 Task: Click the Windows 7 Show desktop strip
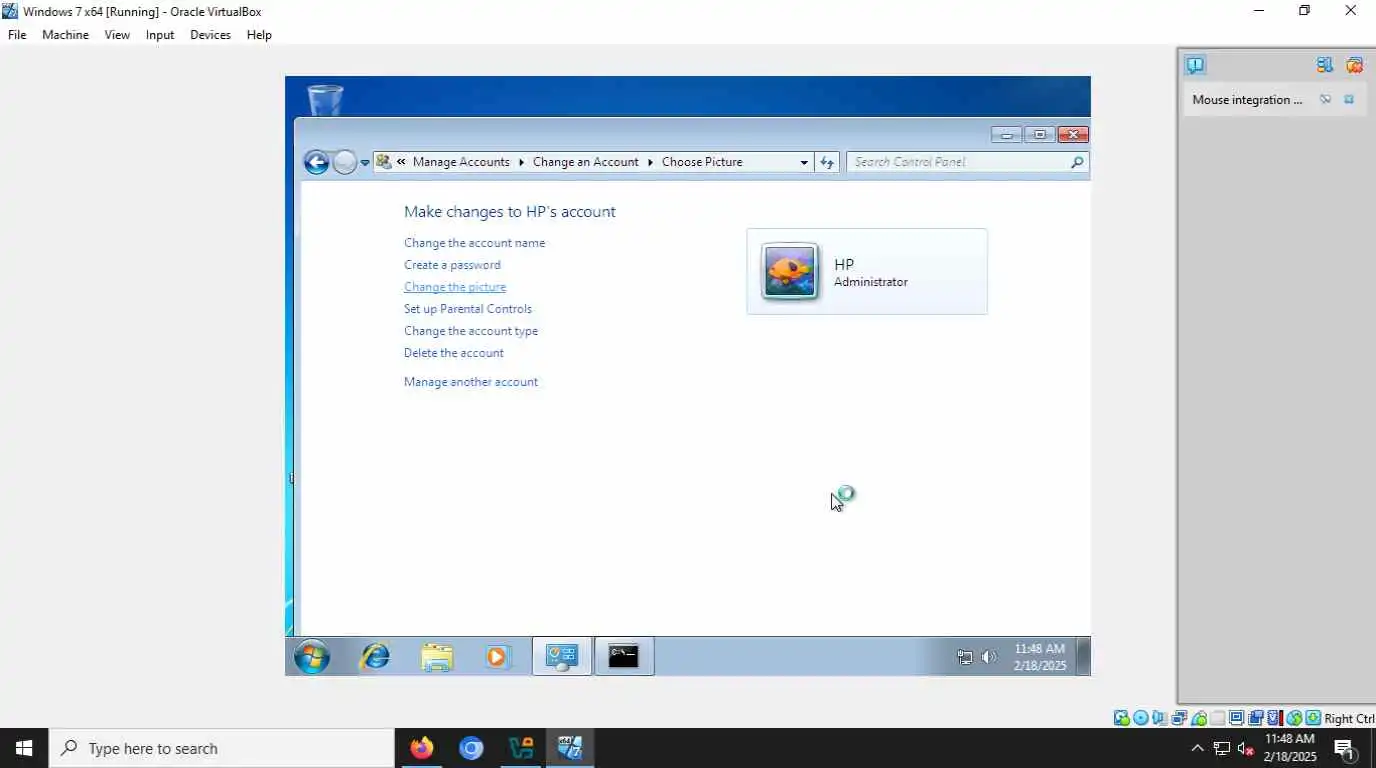[1085, 657]
